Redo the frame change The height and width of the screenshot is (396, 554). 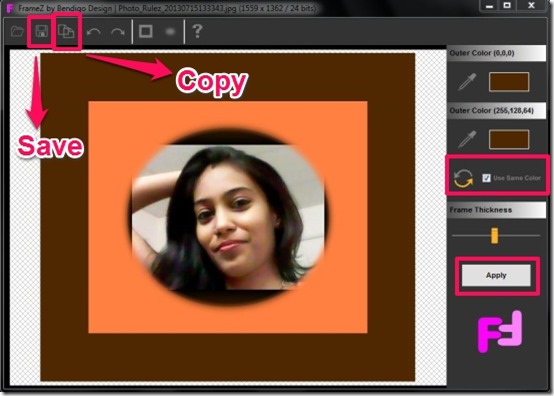pos(118,32)
